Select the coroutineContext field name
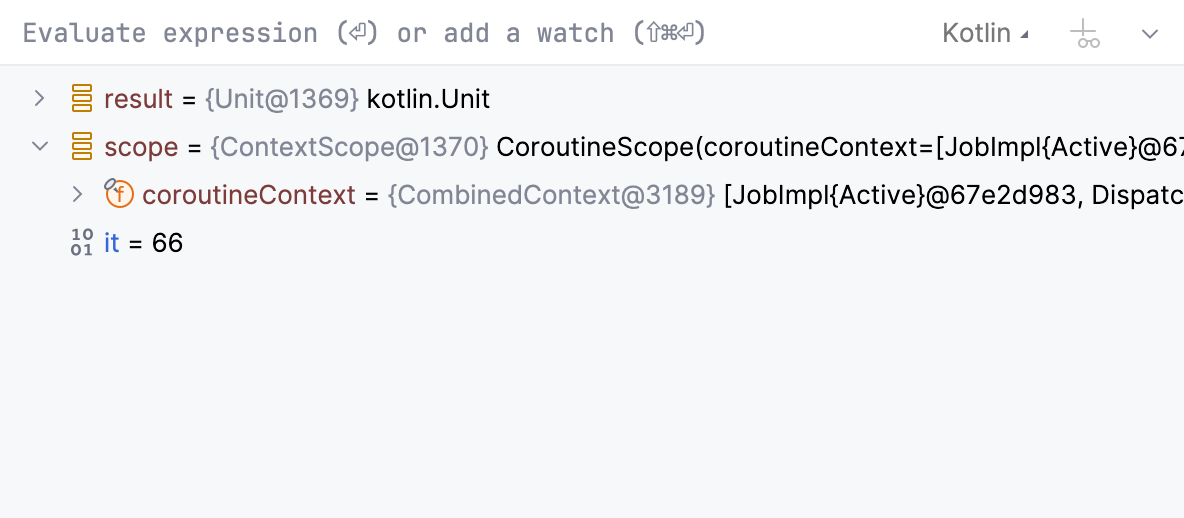The height and width of the screenshot is (518, 1184). coord(249,195)
